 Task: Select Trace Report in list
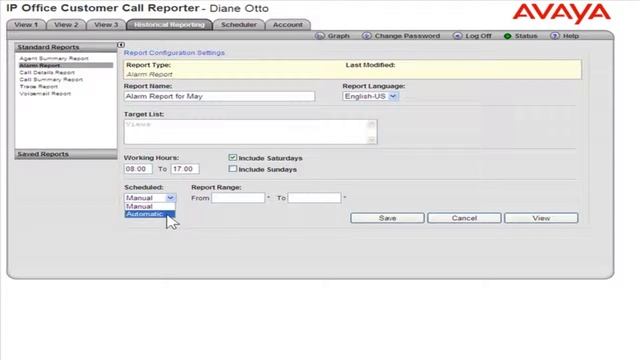point(39,87)
